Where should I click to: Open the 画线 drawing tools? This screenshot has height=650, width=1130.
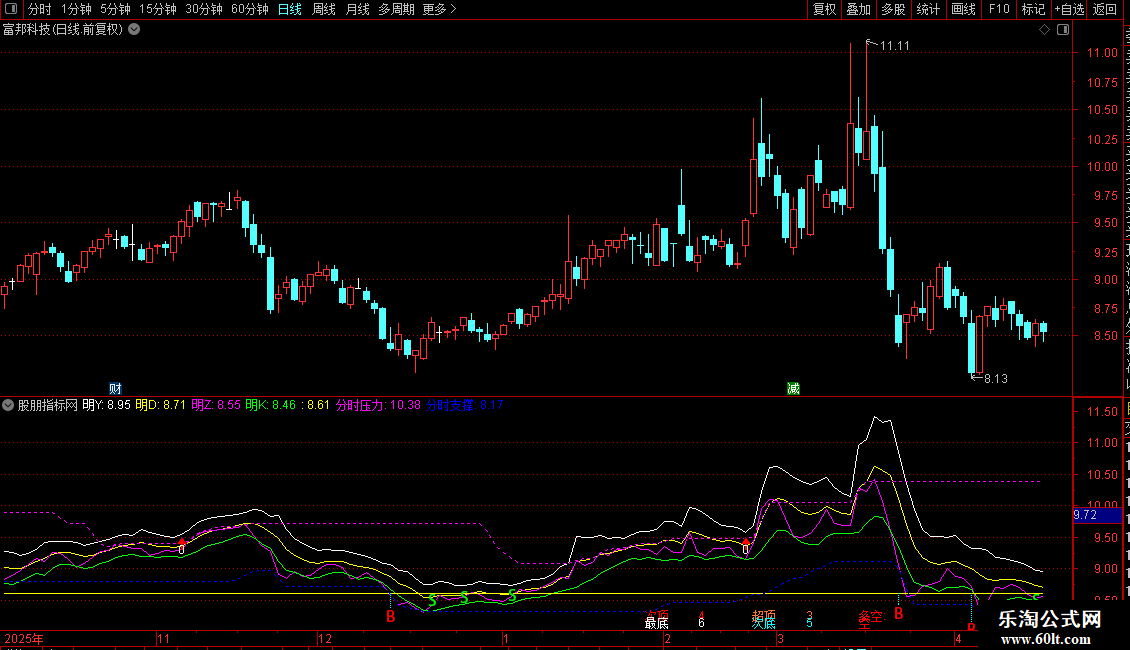pyautogui.click(x=963, y=9)
